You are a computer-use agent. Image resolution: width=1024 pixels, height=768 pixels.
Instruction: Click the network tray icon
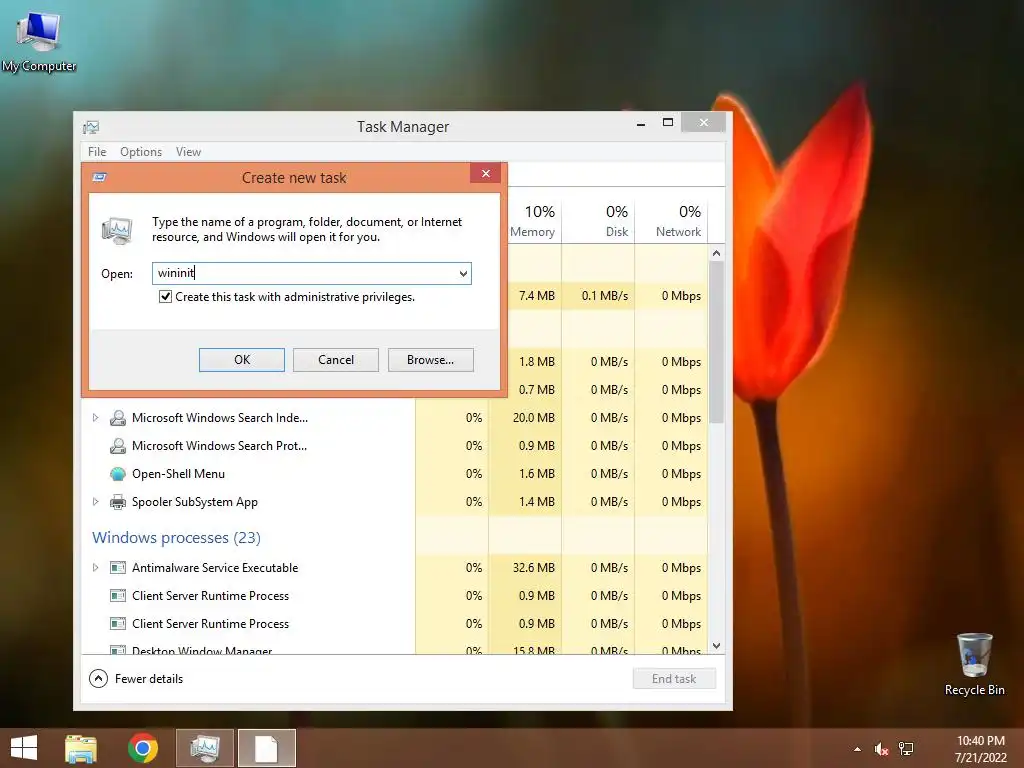click(906, 749)
